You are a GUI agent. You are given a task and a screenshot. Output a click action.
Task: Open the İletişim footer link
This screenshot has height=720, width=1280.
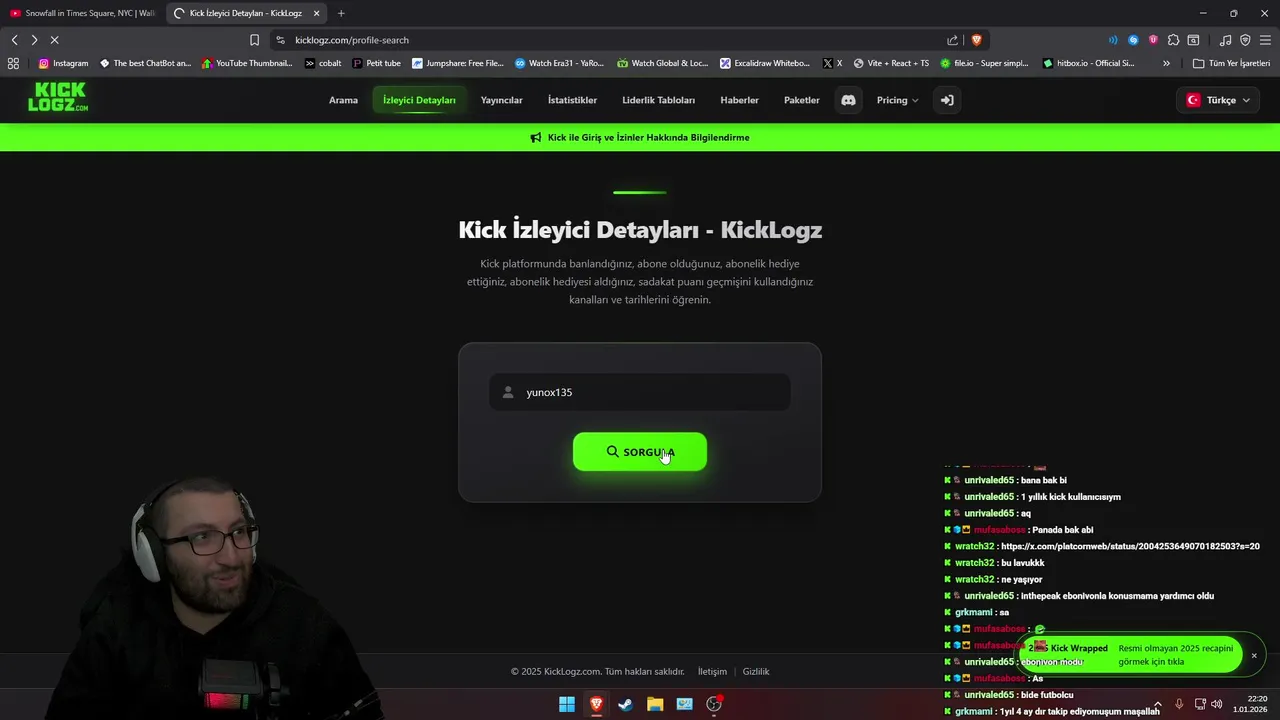tap(712, 672)
